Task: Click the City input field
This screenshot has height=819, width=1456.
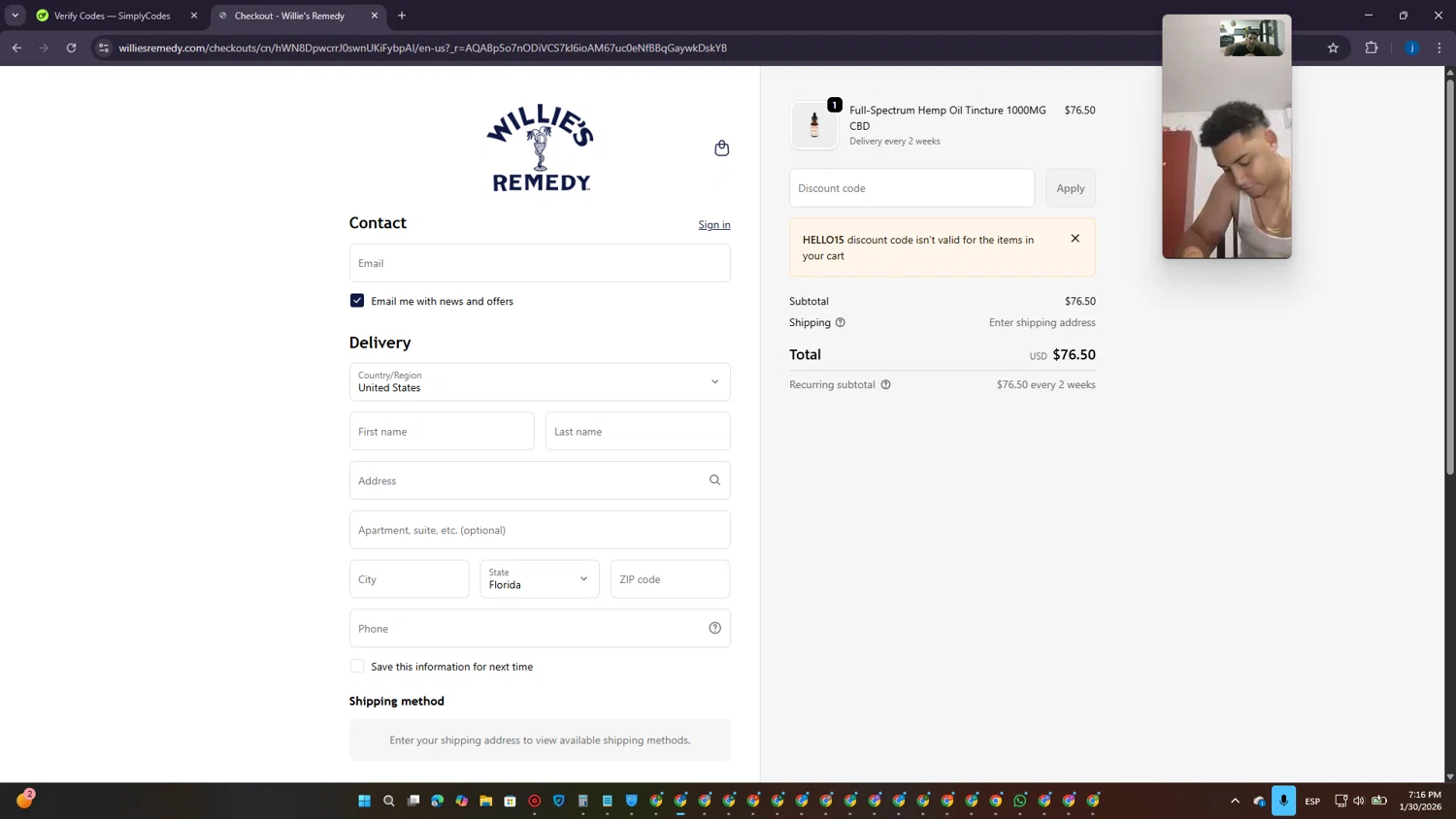Action: 409,578
